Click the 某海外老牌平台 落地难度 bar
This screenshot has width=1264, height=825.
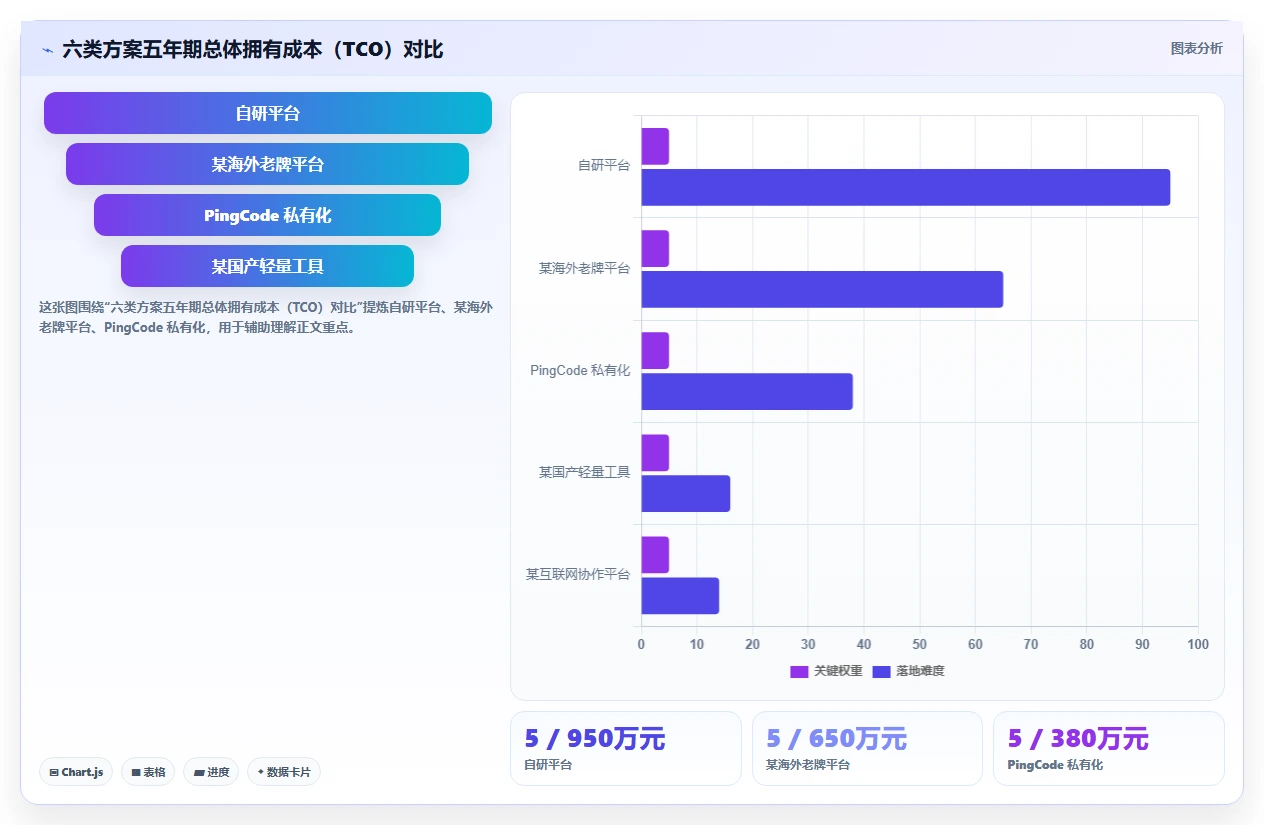click(822, 289)
